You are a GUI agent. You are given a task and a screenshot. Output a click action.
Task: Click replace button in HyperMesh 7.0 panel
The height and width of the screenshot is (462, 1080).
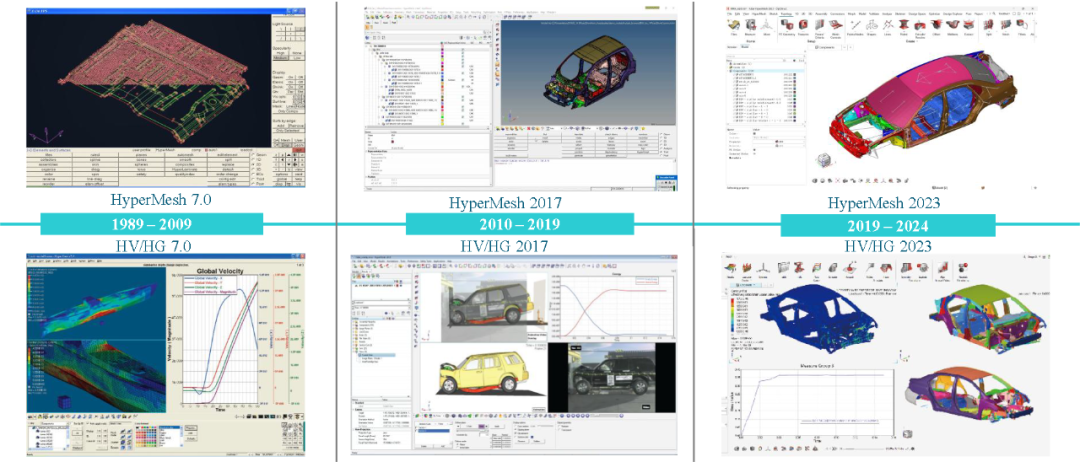(228, 165)
